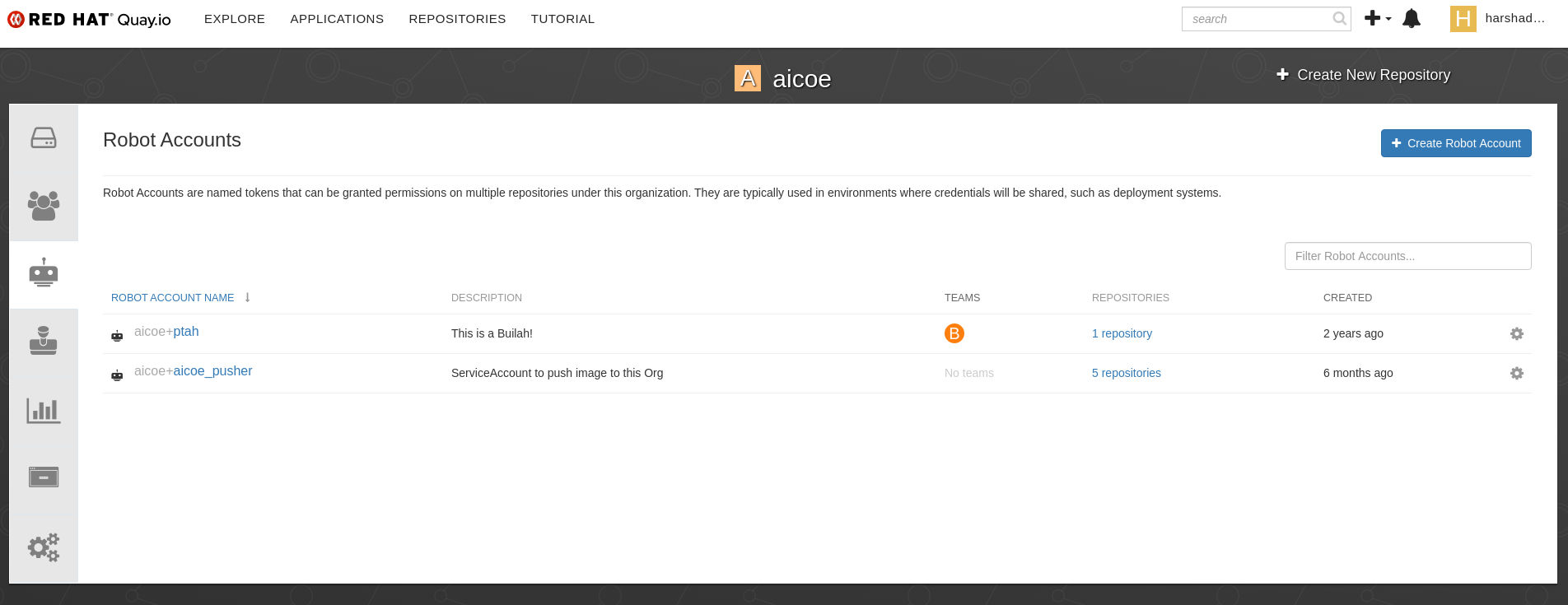This screenshot has width=1568, height=605.
Task: Click the Red Hat Quay.io logo
Action: coord(89,19)
